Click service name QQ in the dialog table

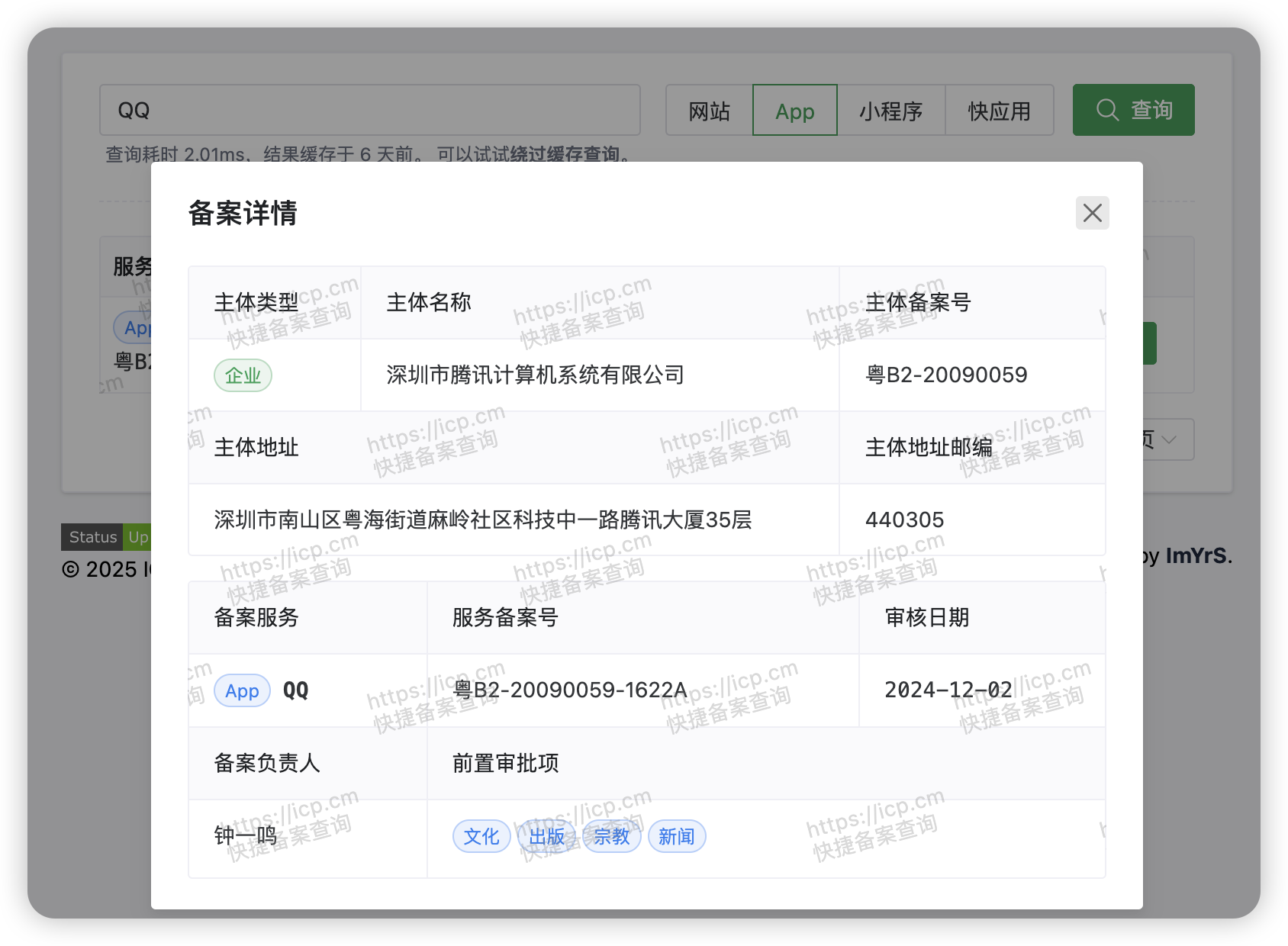coord(295,690)
